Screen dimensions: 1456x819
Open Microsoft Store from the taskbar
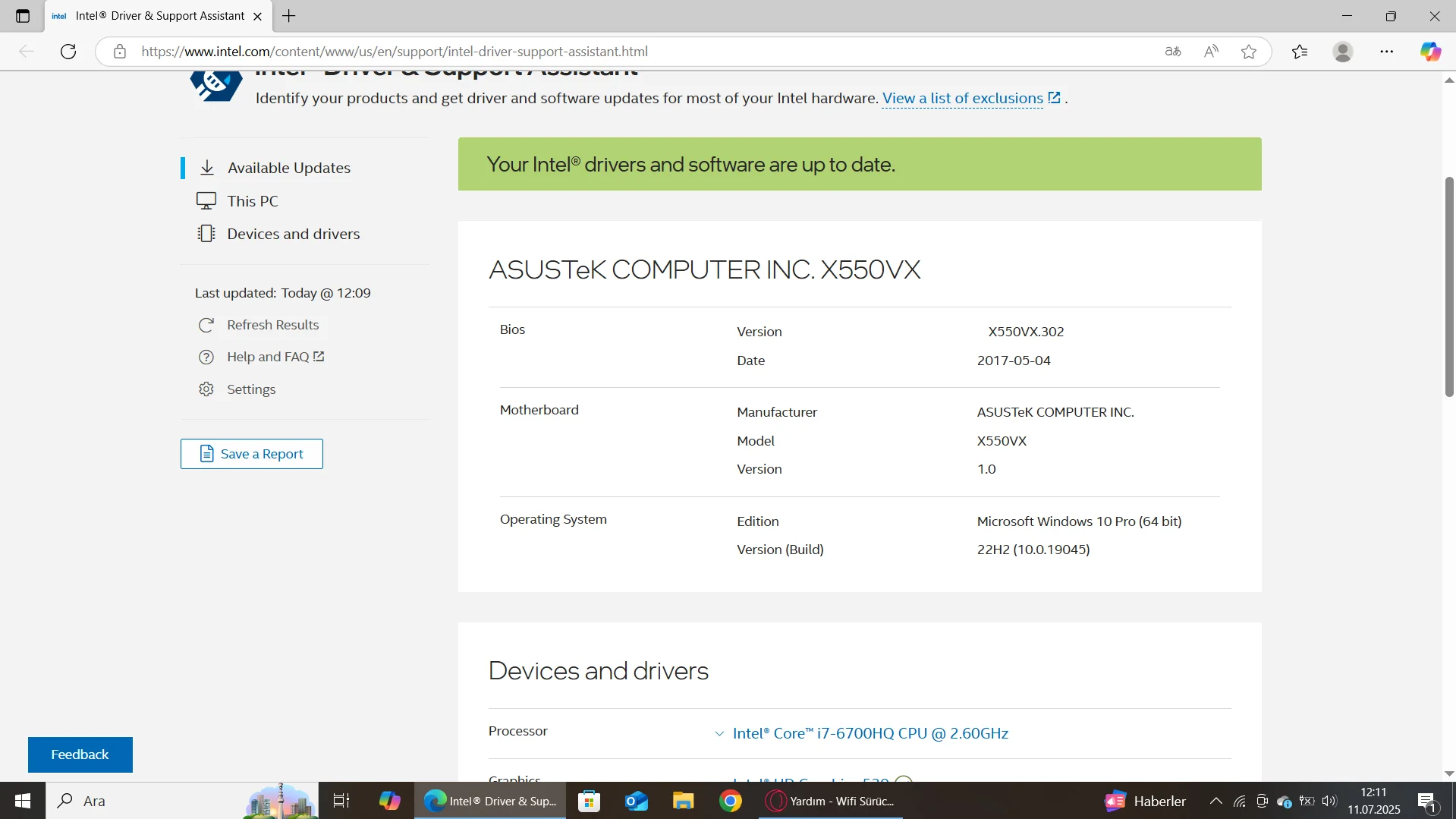[590, 801]
